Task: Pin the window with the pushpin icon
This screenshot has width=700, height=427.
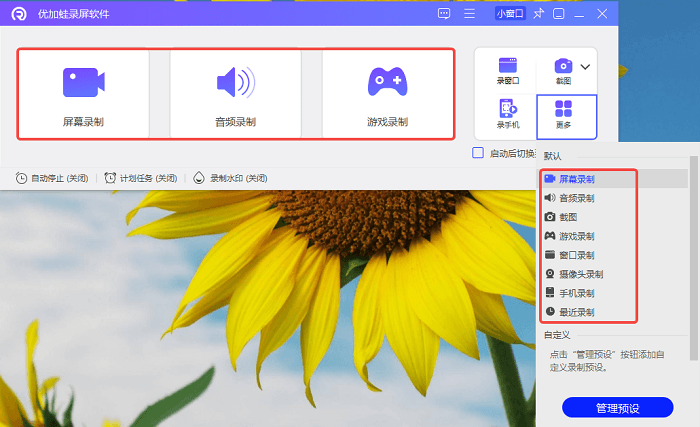Action: 538,14
